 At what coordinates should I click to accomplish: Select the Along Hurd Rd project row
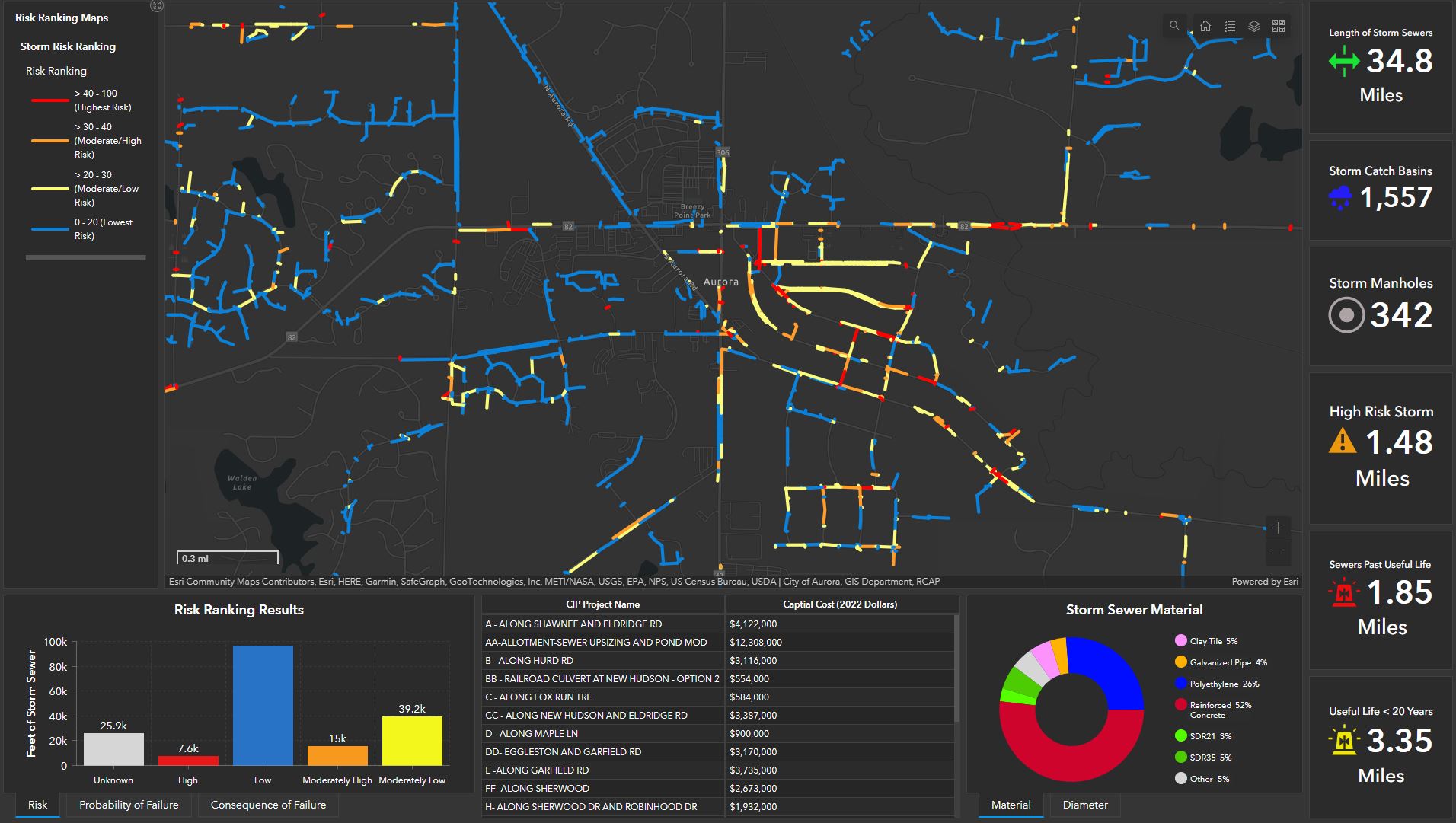[x=604, y=661]
